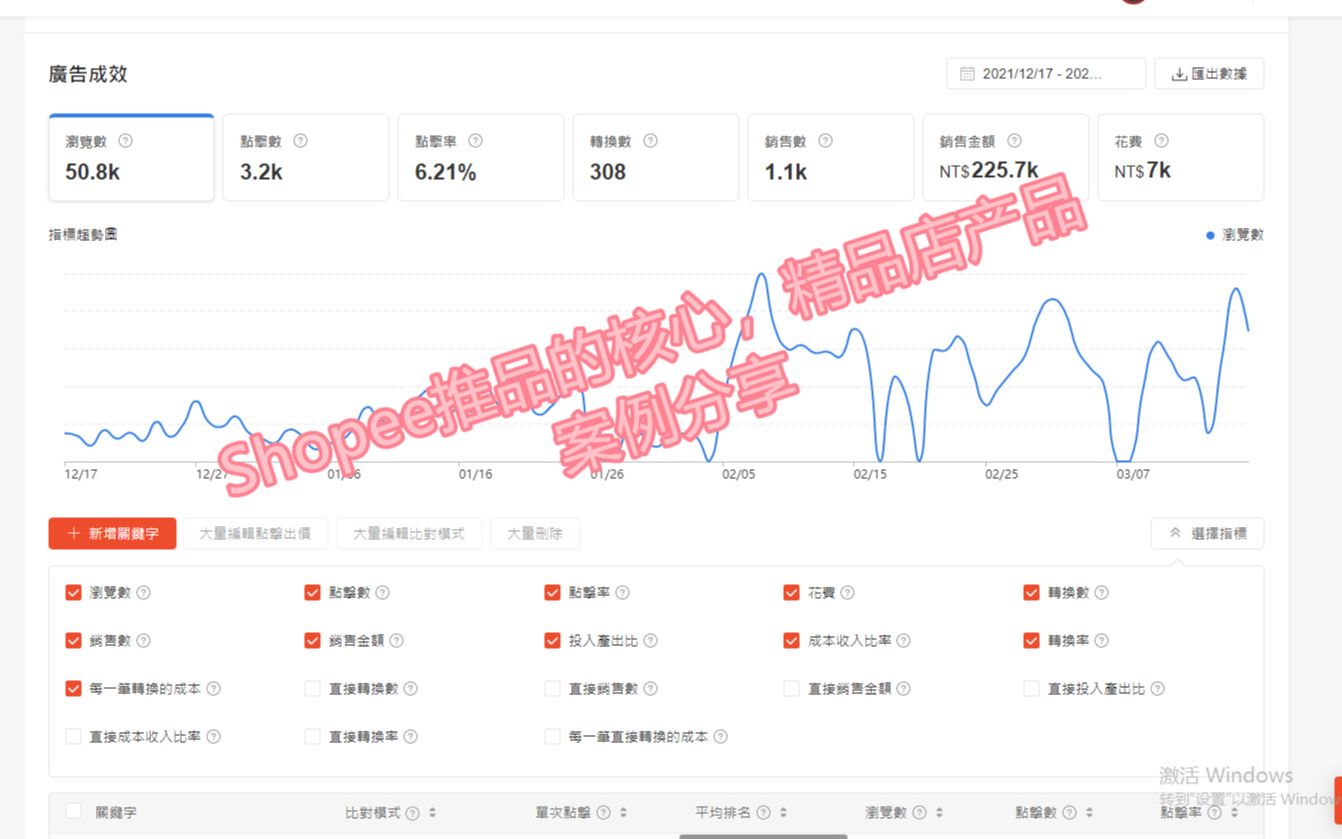Enable the 直接銷售金額 checkbox
The image size is (1342, 839).
792,689
